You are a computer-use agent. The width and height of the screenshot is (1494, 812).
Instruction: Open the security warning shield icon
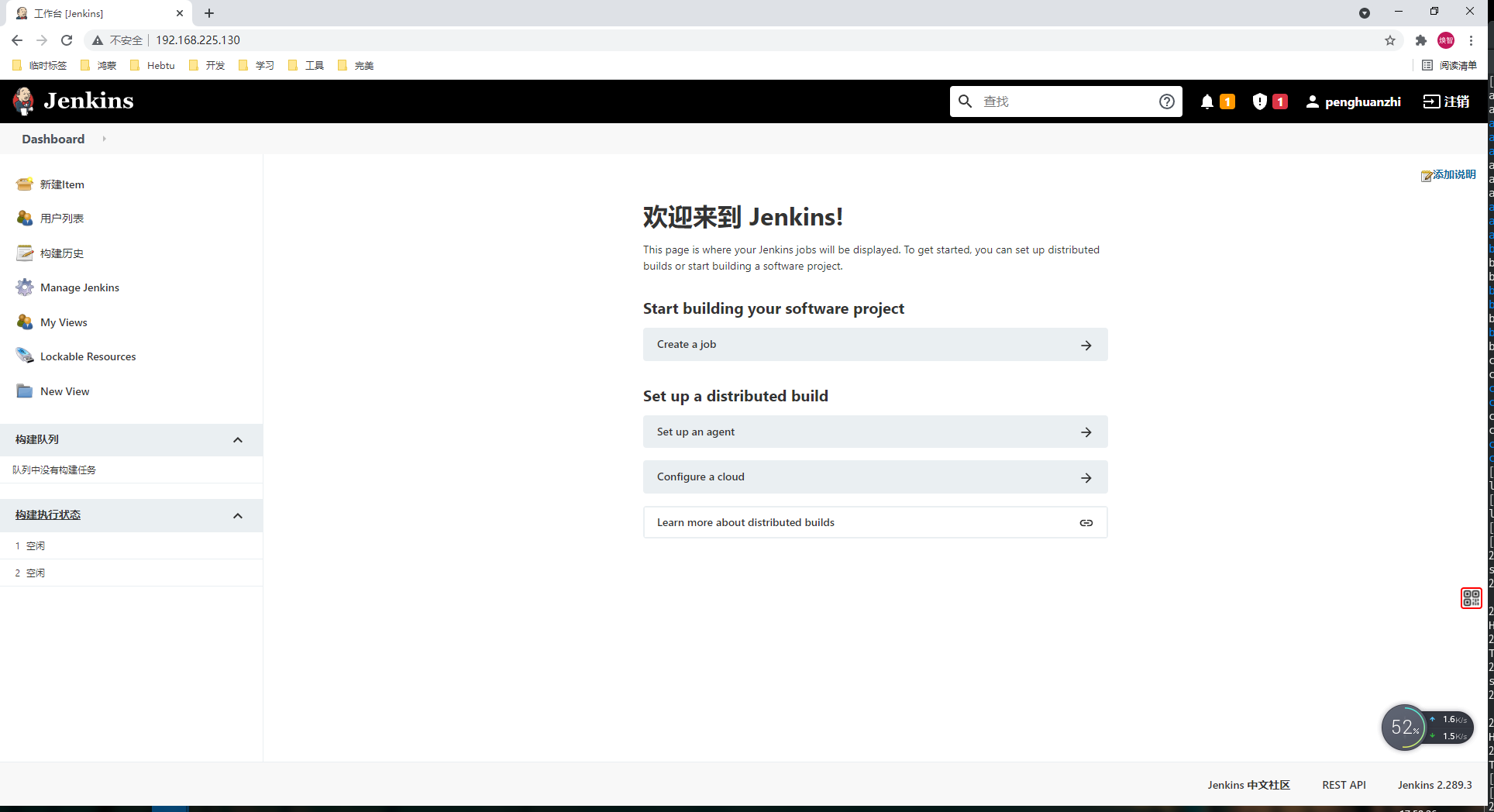click(x=1260, y=101)
